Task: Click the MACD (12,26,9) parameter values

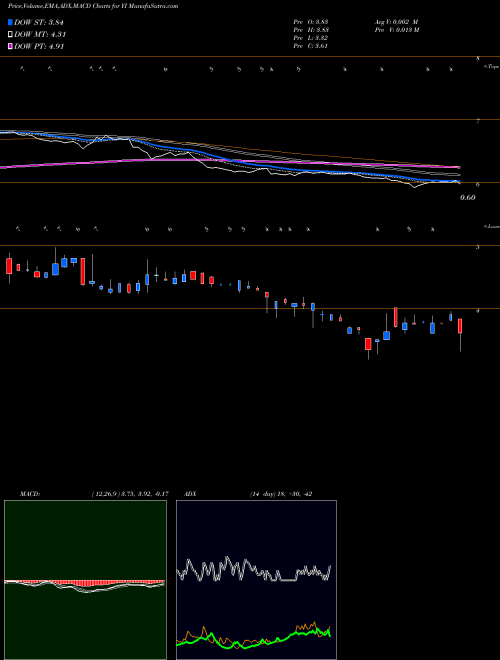Action: 130,494
